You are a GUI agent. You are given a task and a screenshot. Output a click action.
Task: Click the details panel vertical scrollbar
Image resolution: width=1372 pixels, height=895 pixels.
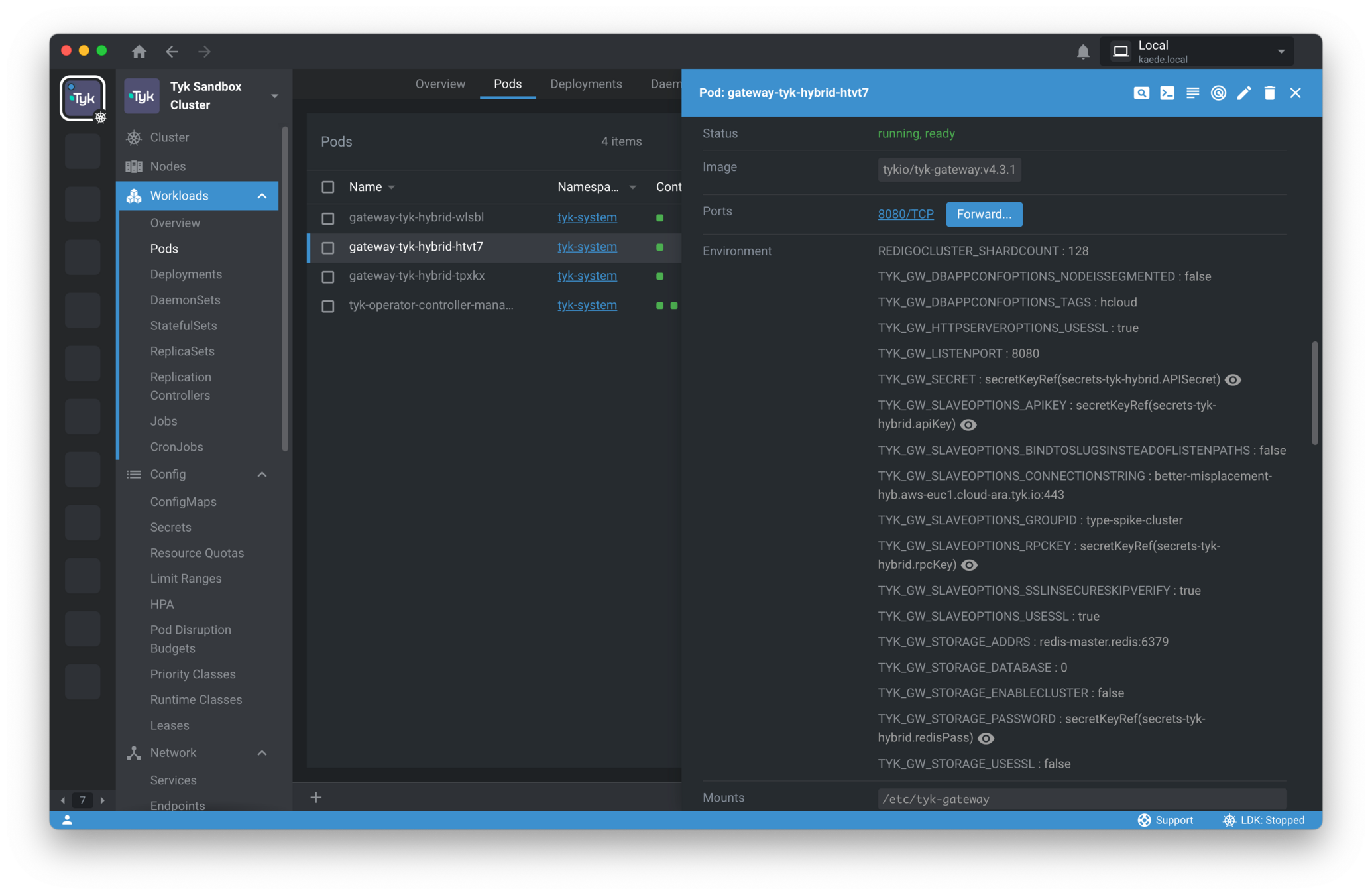pos(1314,392)
